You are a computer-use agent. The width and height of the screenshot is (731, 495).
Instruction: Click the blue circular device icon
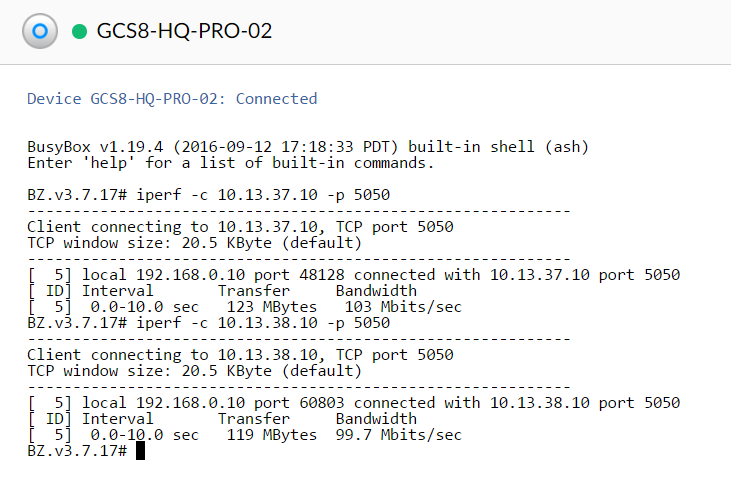click(x=39, y=31)
